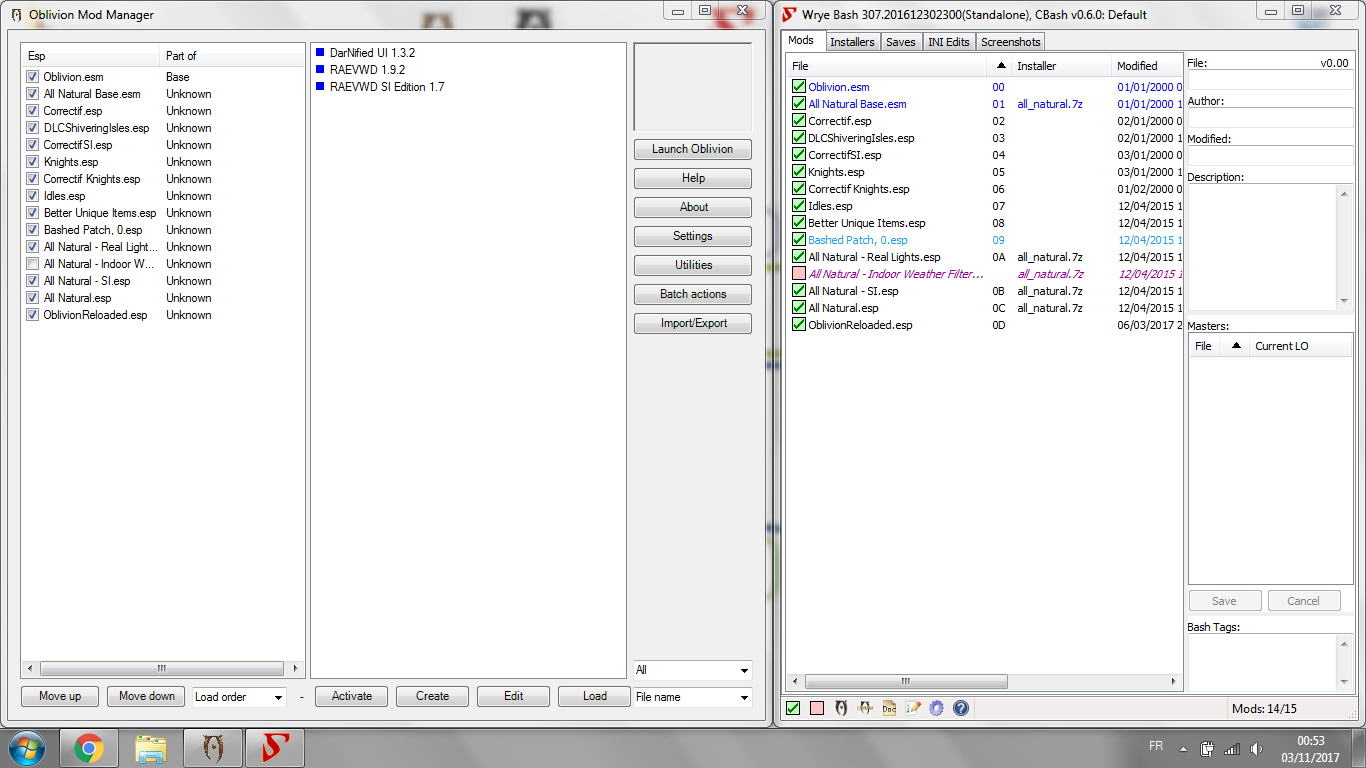Screen dimensions: 1366x768
Task: Click the Wrye Bash title bar logo icon
Action: 789,14
